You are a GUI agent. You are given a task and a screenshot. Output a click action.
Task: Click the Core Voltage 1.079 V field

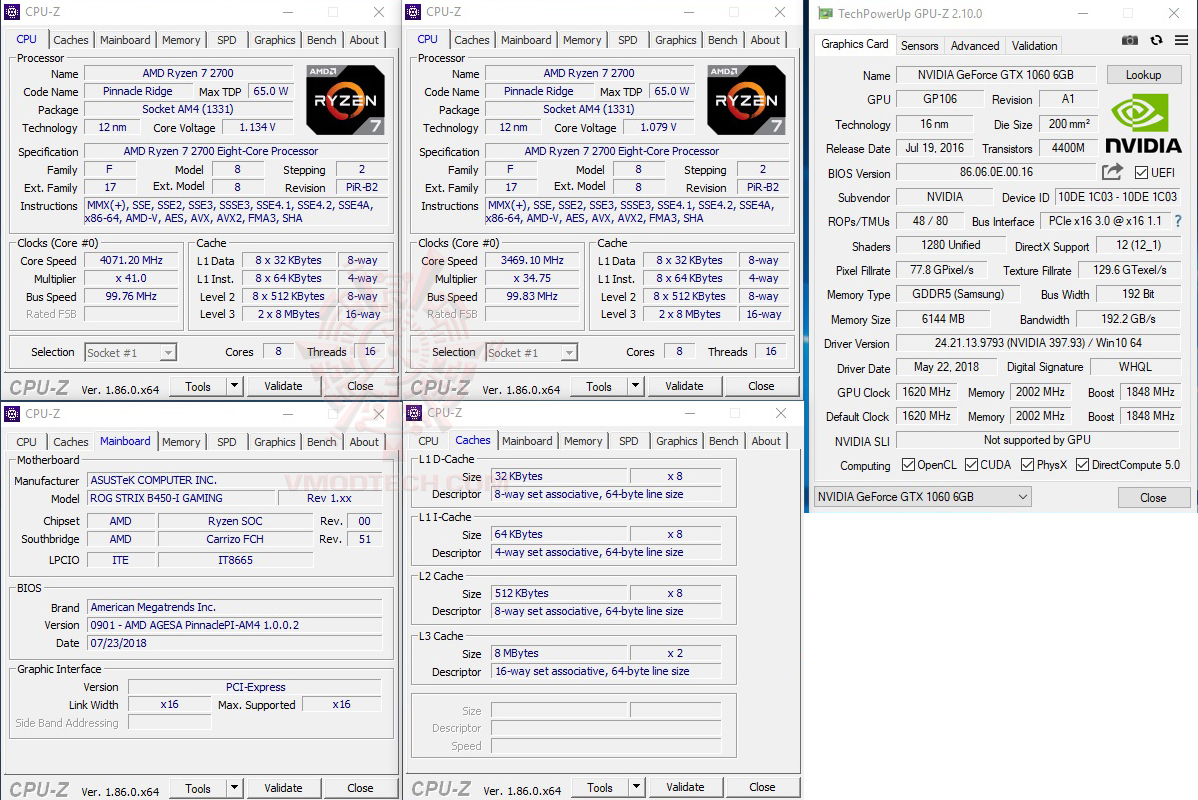(659, 128)
